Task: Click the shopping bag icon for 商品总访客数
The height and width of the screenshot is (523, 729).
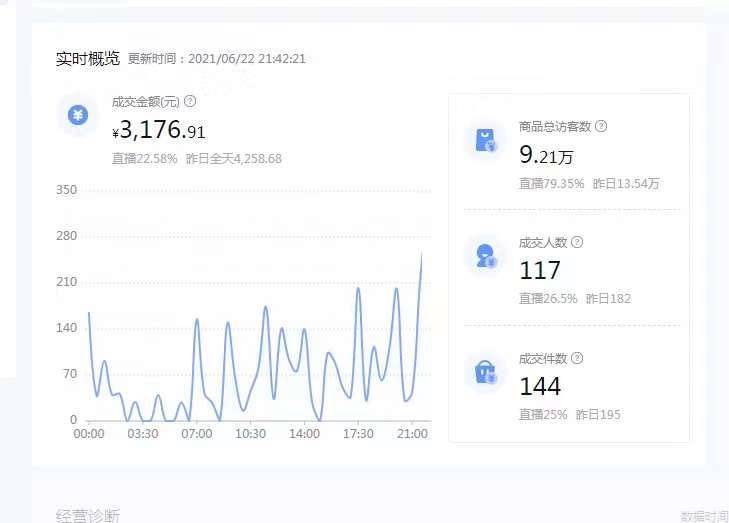Action: (x=486, y=140)
